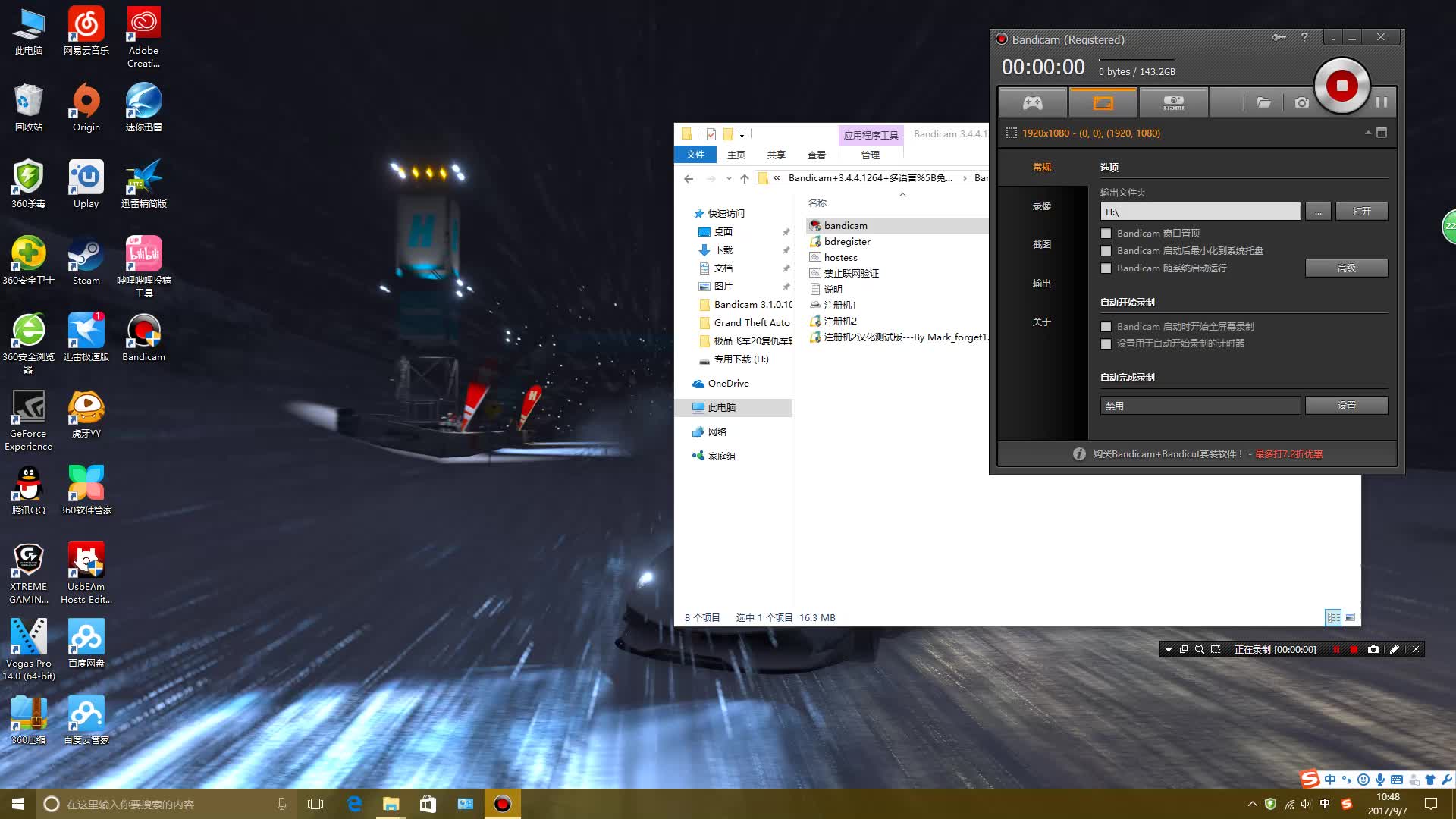Capture image with recording bar camera icon

coord(1373,650)
